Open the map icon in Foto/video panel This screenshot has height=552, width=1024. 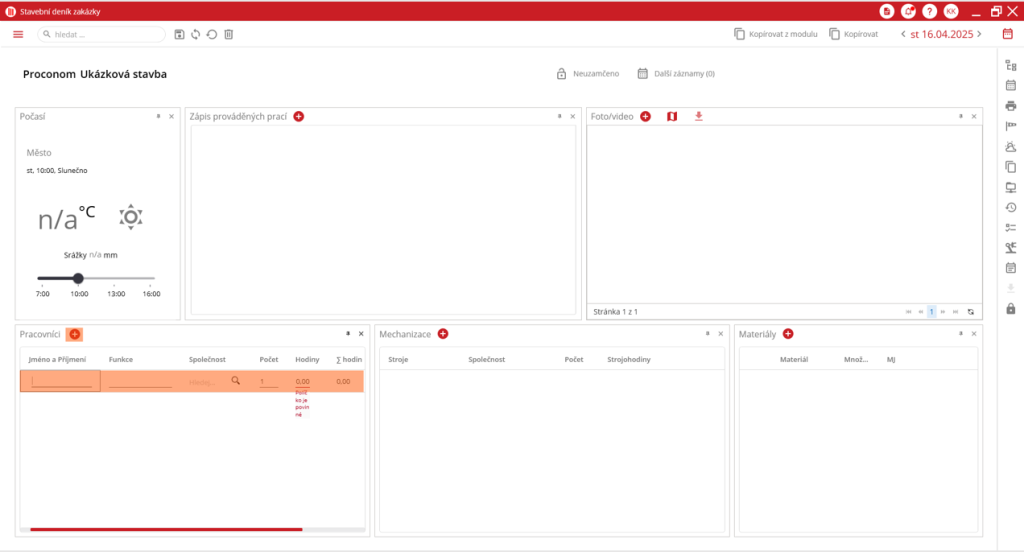[672, 117]
